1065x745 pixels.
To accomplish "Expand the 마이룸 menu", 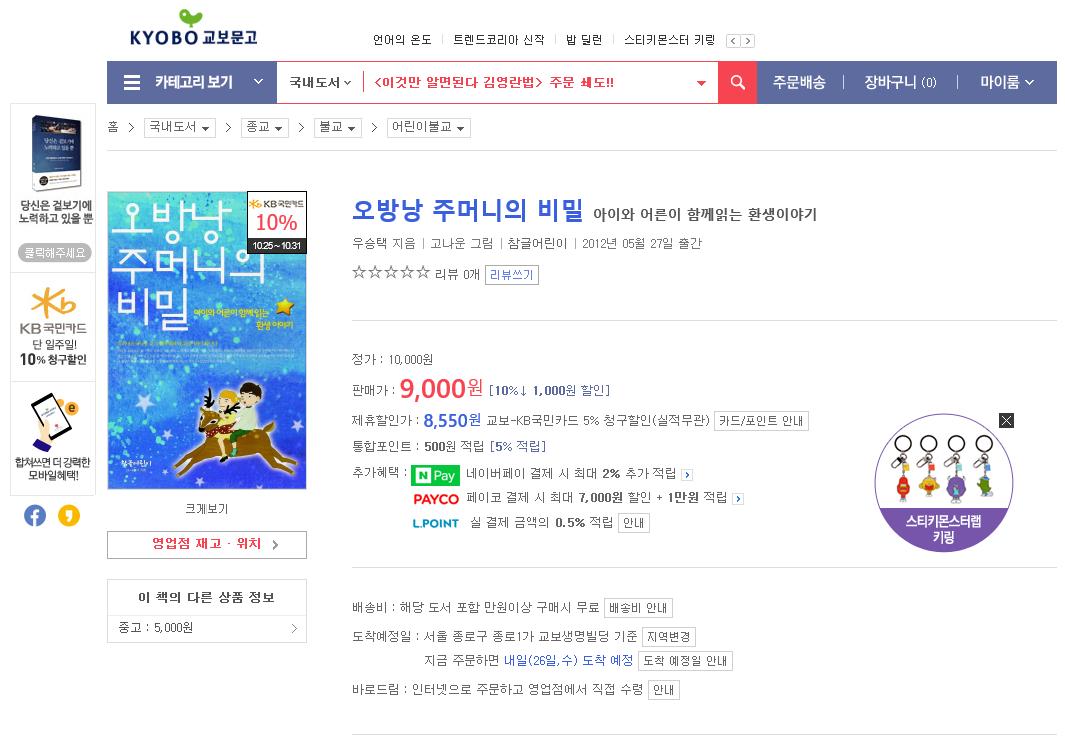I will [1007, 82].
